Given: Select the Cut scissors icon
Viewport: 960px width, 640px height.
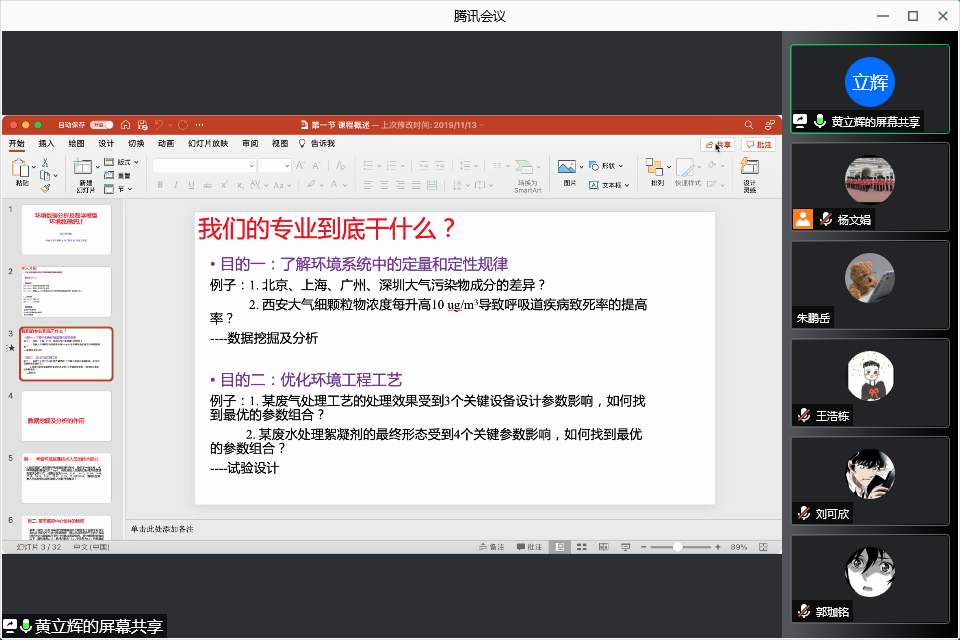Looking at the screenshot, I should (x=44, y=162).
